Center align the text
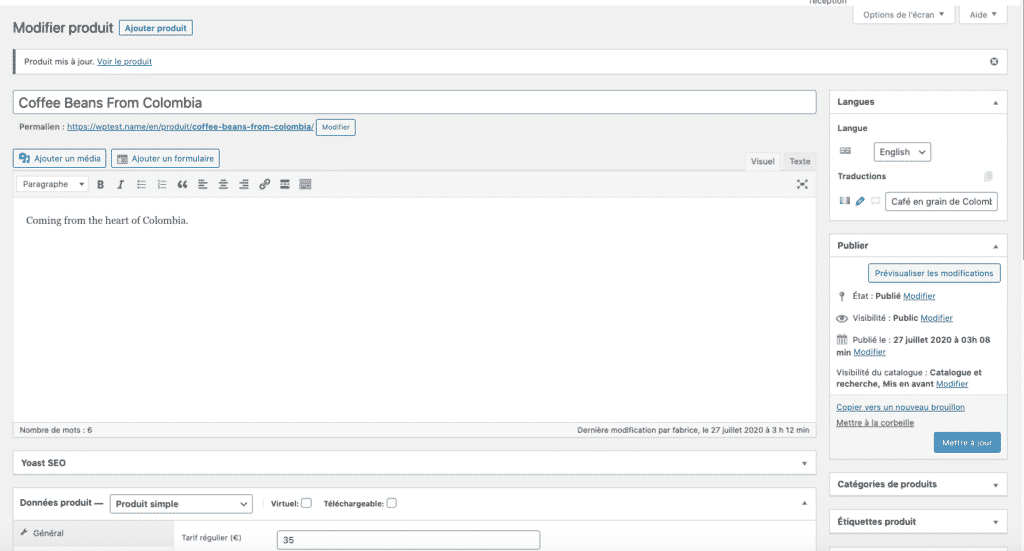Viewport: 1024px width, 551px height. [223, 185]
